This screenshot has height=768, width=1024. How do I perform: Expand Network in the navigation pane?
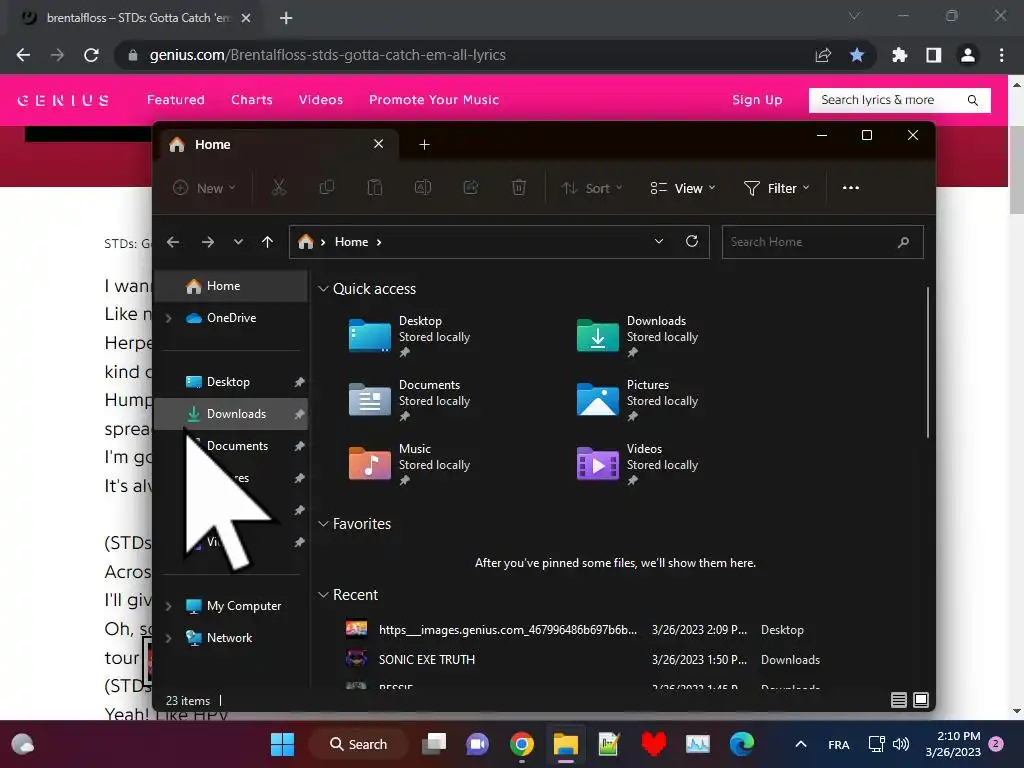point(168,638)
